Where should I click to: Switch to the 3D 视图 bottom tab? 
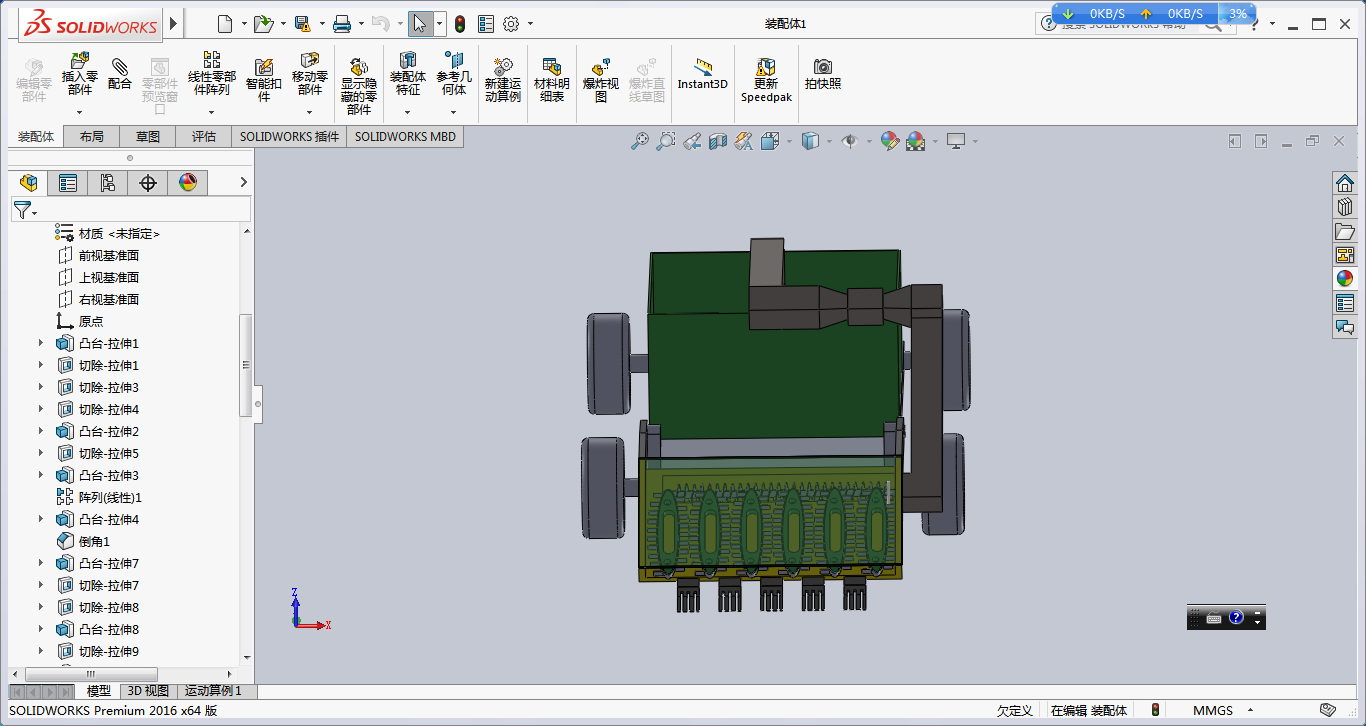coord(148,691)
